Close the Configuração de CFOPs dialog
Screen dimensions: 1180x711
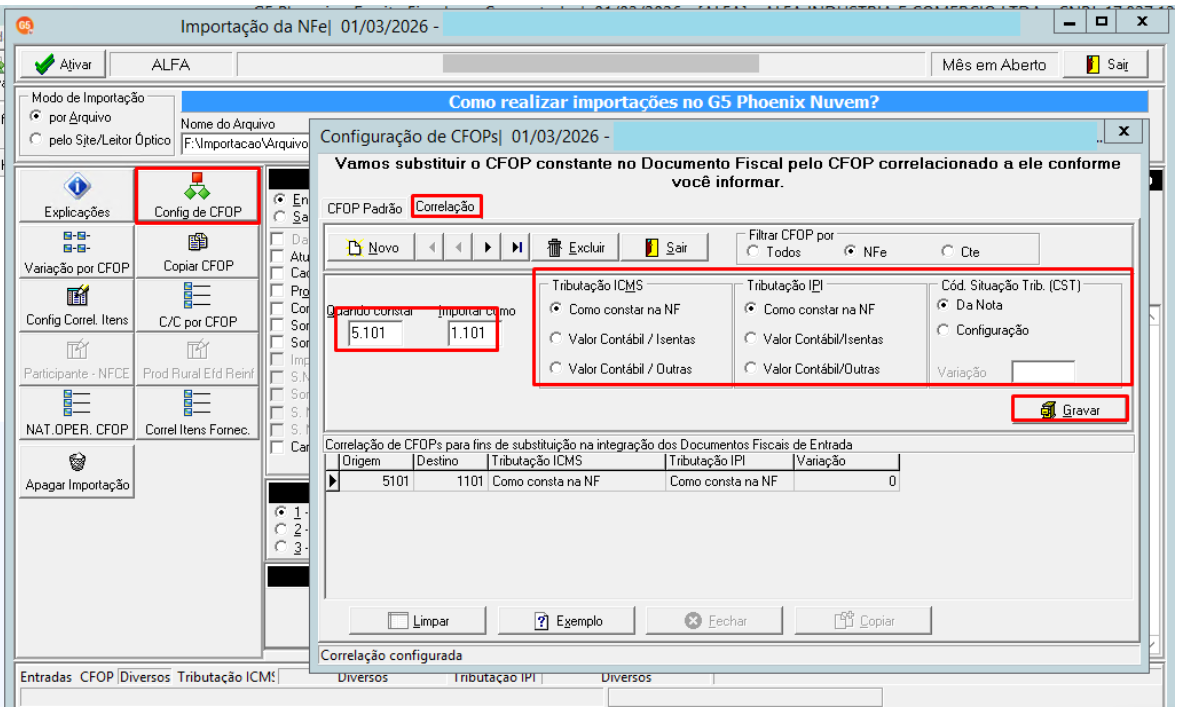1124,131
